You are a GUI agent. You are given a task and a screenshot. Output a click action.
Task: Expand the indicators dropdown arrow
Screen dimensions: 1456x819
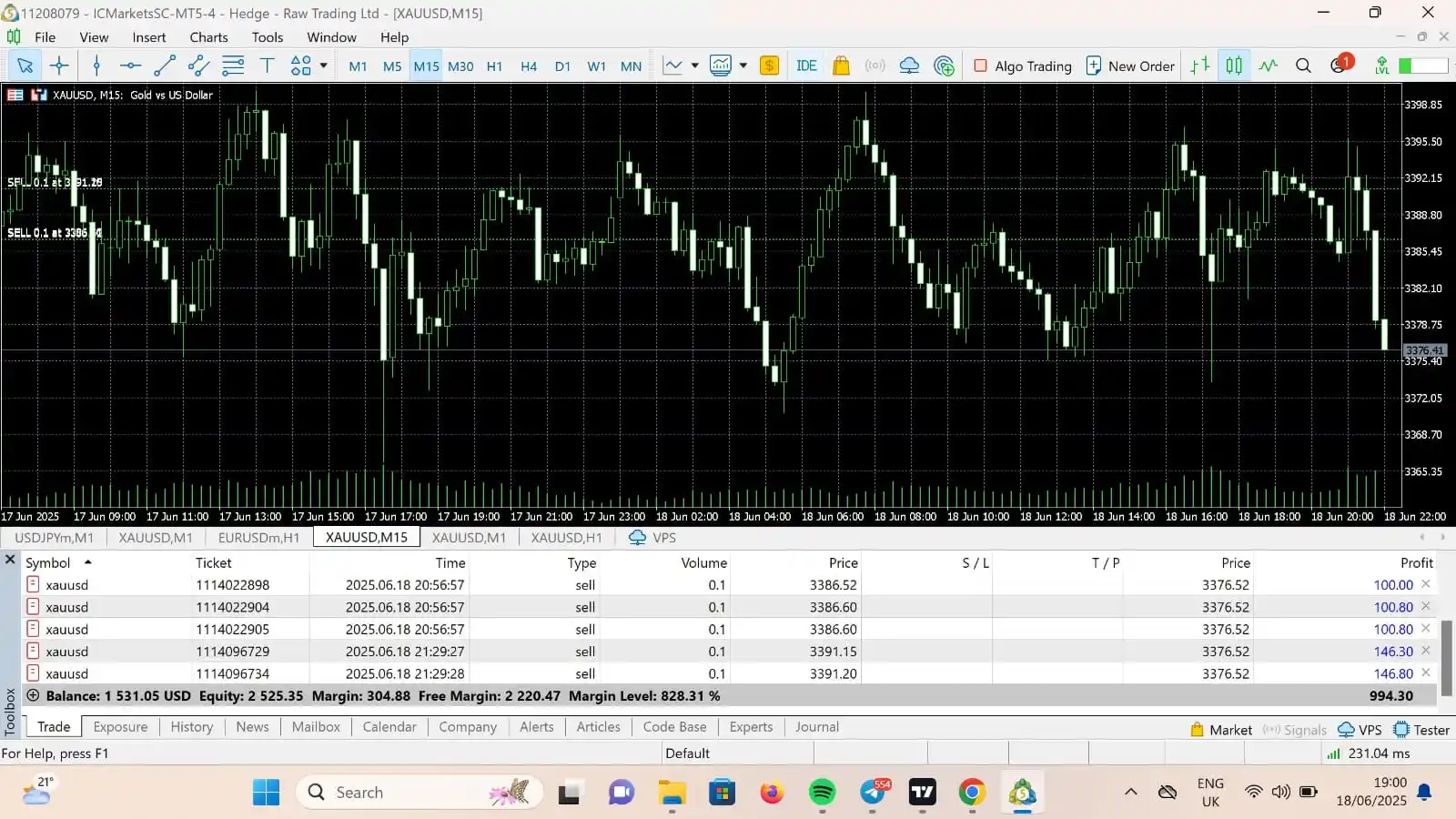(x=694, y=66)
